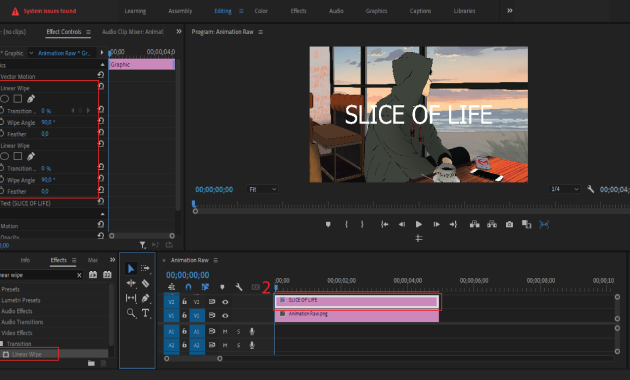This screenshot has width=630, height=380.
Task: Expand Effects panel group overflow chevrons
Action: 112,260
